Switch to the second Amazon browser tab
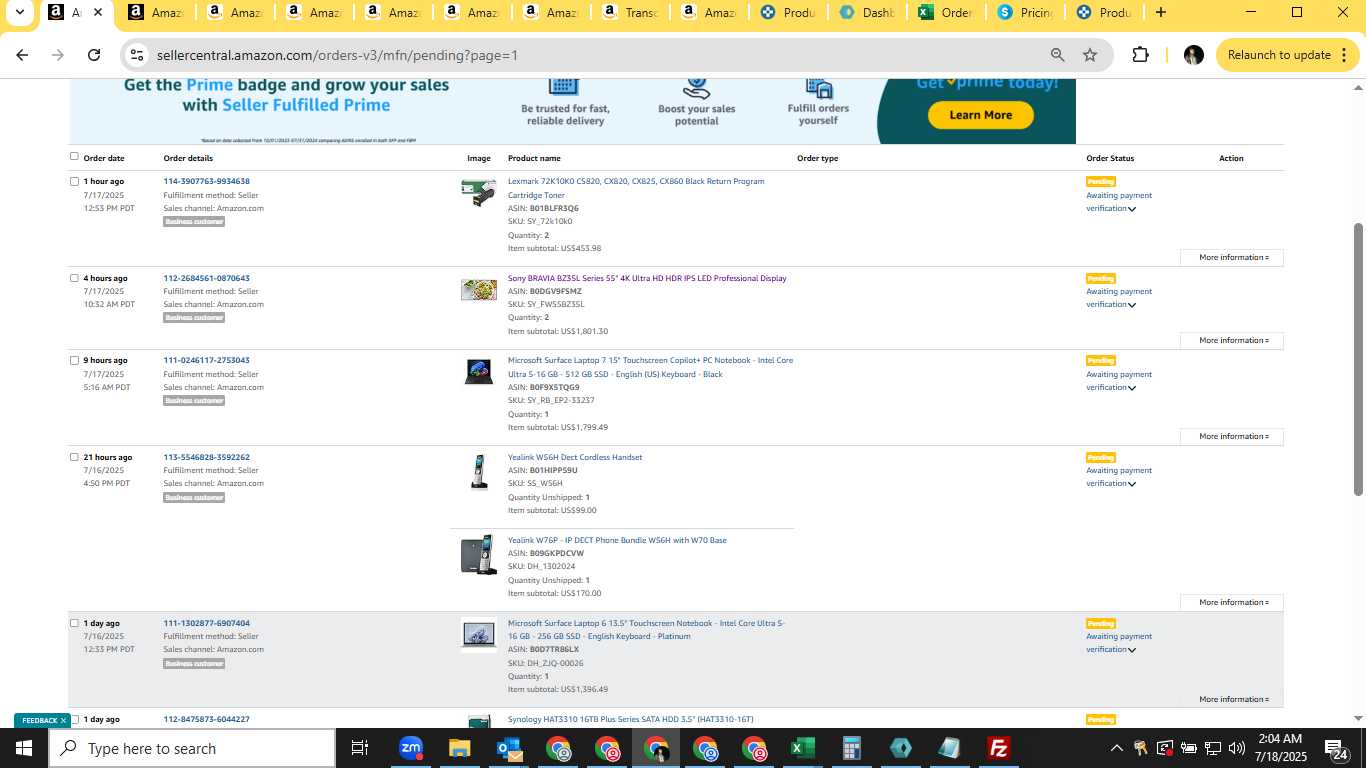Screen dimensions: 1366x768 153,13
